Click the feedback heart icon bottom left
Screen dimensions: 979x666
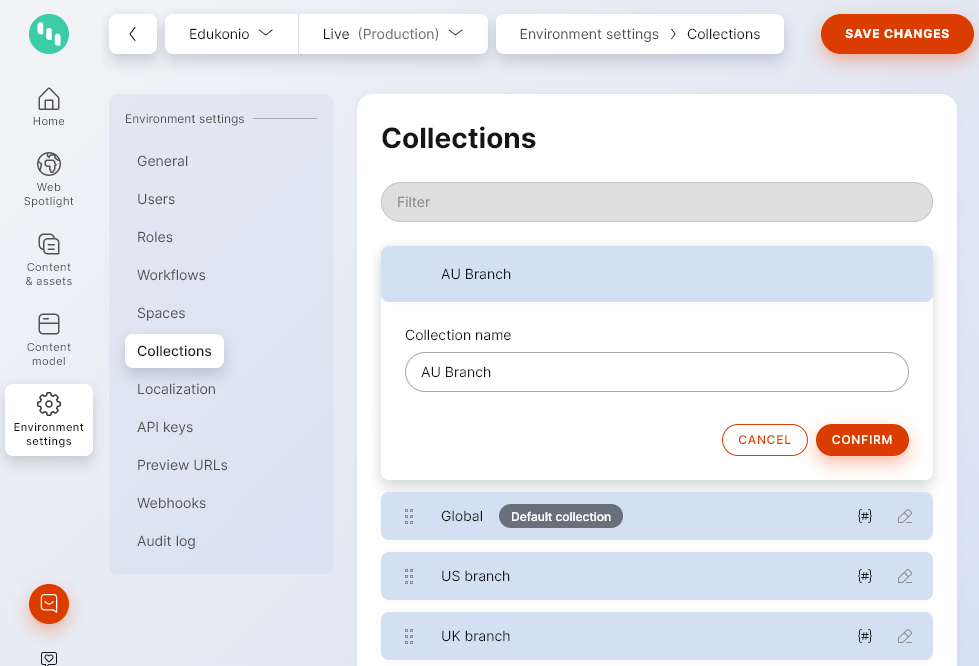tap(48, 658)
